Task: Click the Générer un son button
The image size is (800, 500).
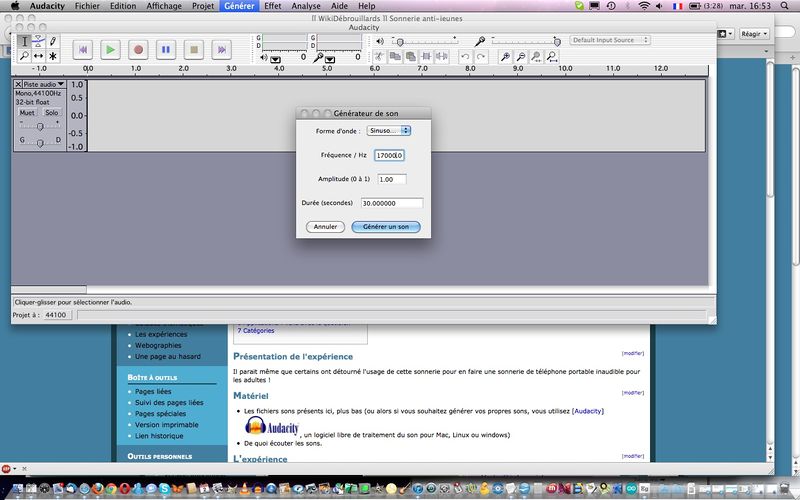Action: [x=386, y=227]
